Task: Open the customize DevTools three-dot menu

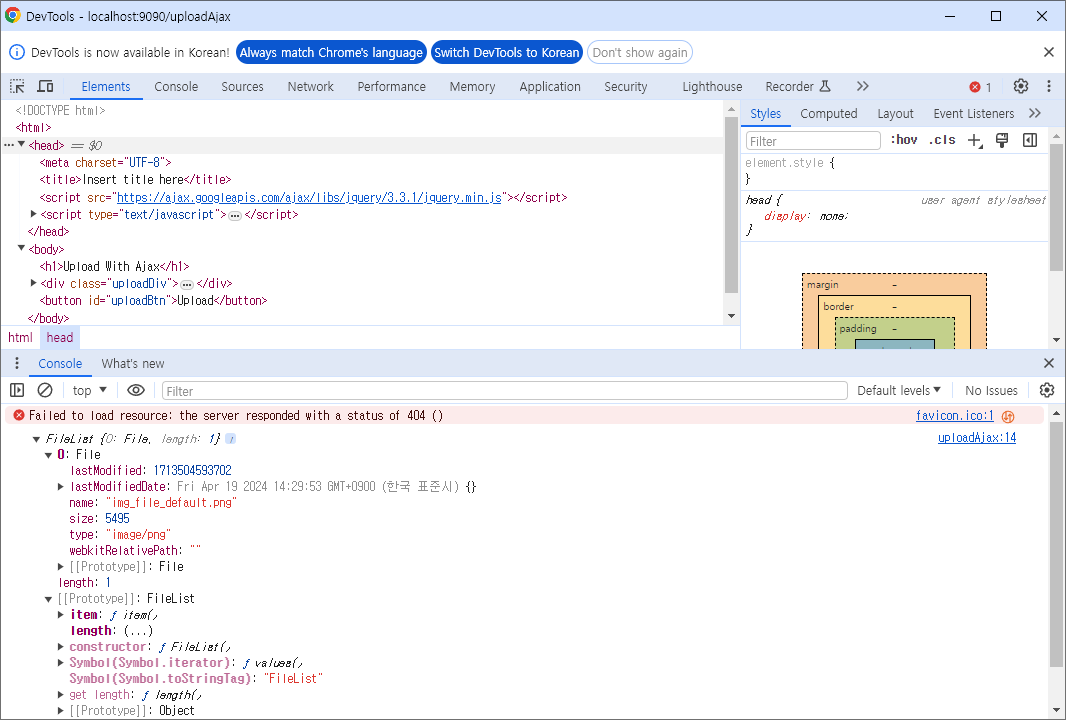Action: tap(1048, 86)
